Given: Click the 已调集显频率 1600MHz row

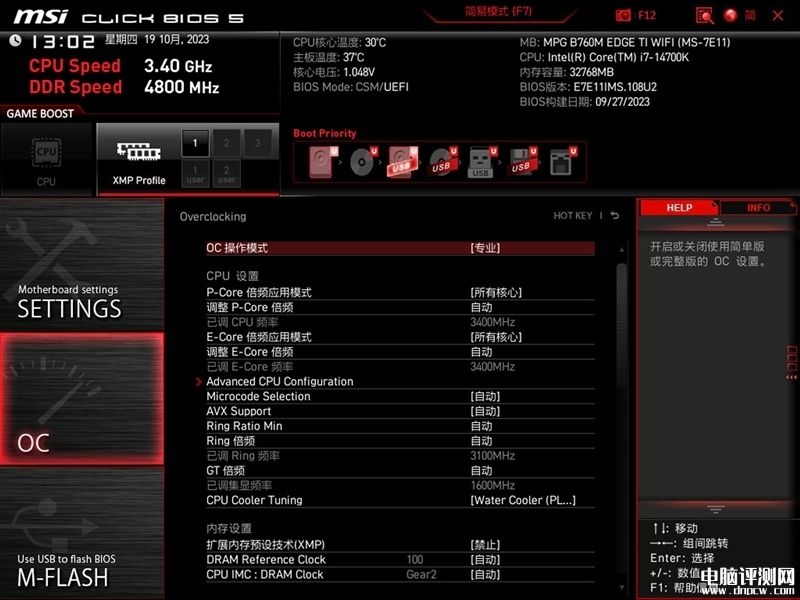Looking at the screenshot, I should pos(400,485).
